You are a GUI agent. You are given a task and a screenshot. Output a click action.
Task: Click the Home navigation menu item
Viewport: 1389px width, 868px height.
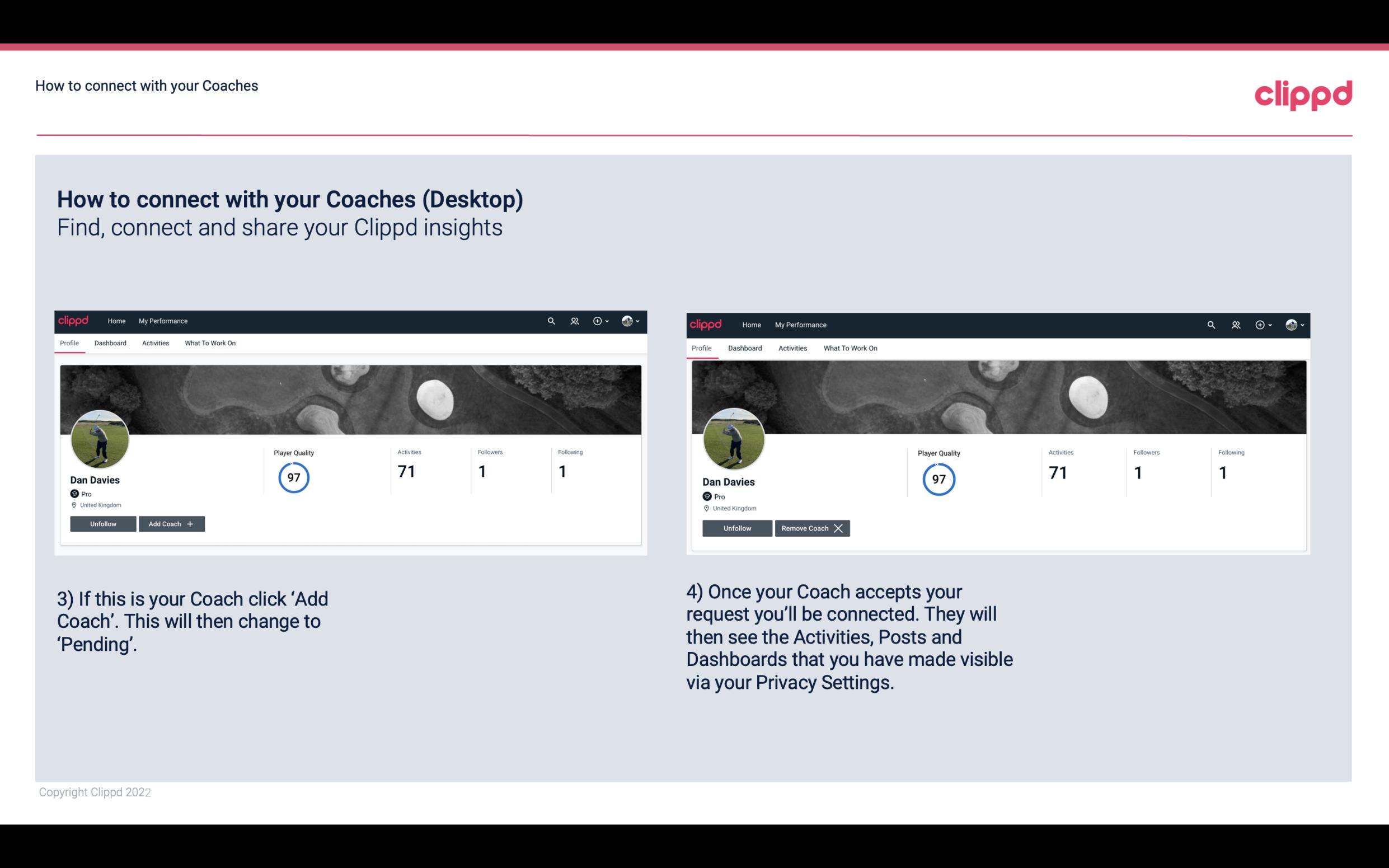pos(116,321)
